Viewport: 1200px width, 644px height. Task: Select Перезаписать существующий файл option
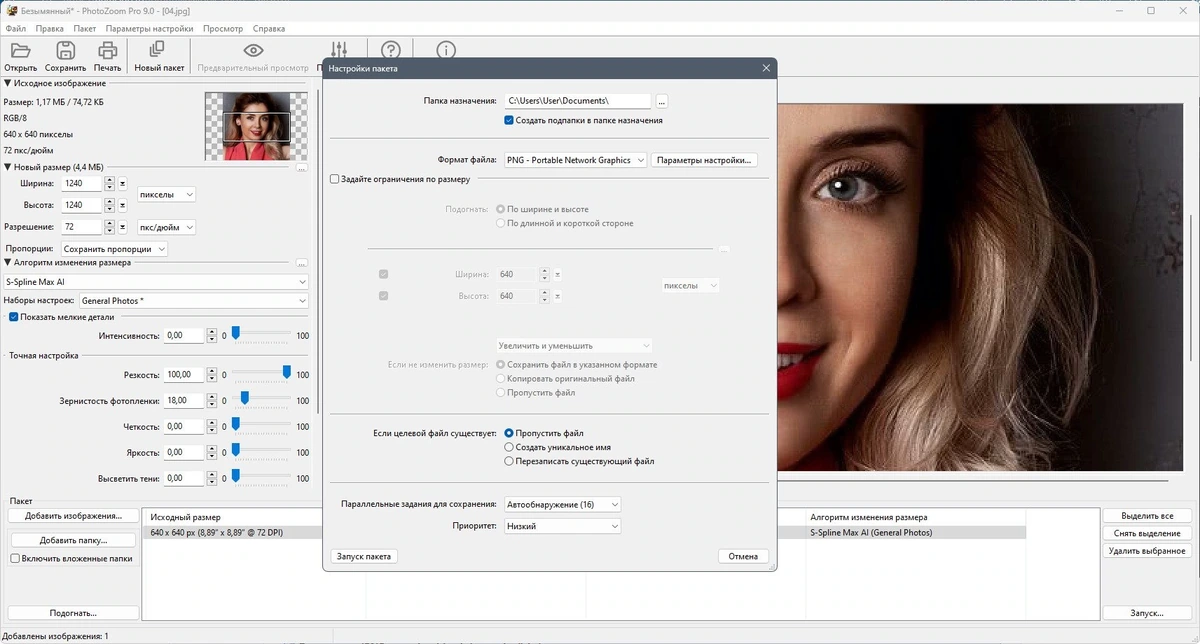pyautogui.click(x=509, y=461)
